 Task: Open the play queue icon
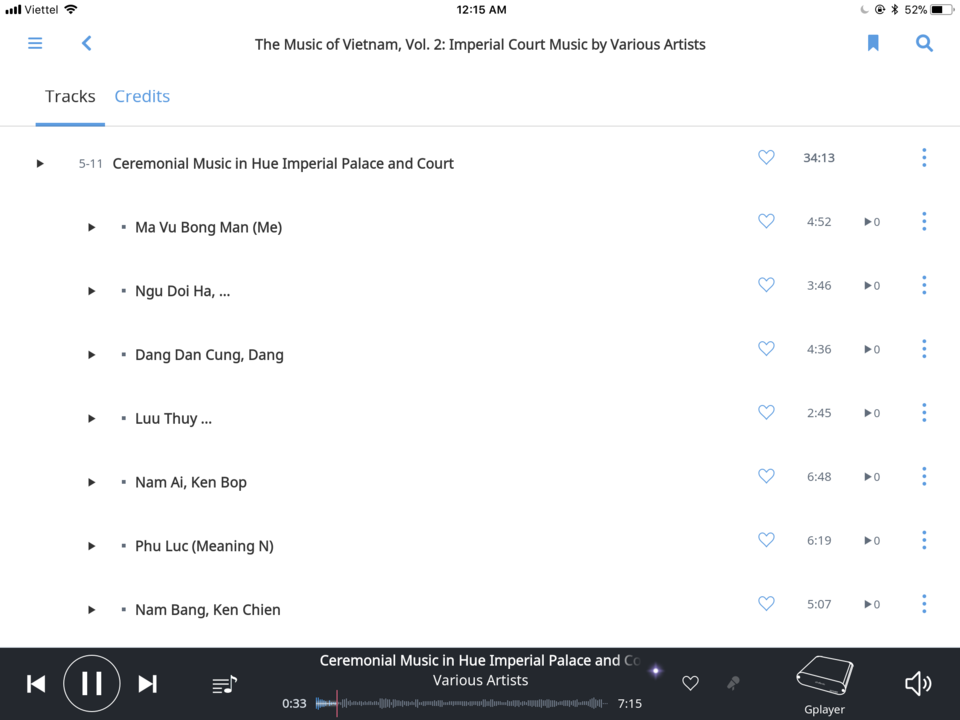tap(224, 684)
